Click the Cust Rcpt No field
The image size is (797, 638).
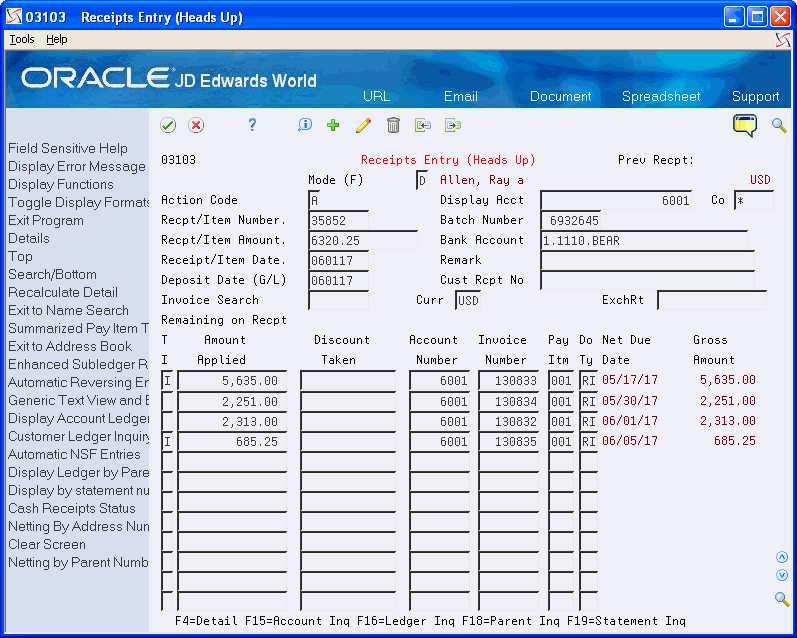click(x=648, y=280)
